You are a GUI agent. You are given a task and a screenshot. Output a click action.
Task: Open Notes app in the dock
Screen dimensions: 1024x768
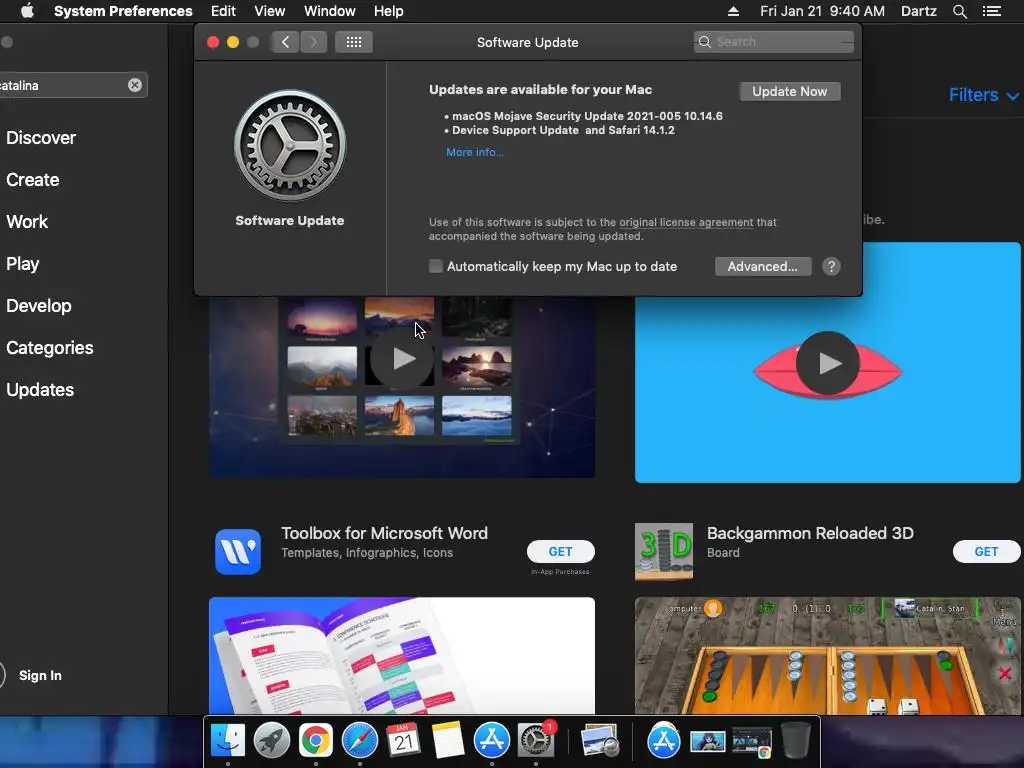point(447,741)
